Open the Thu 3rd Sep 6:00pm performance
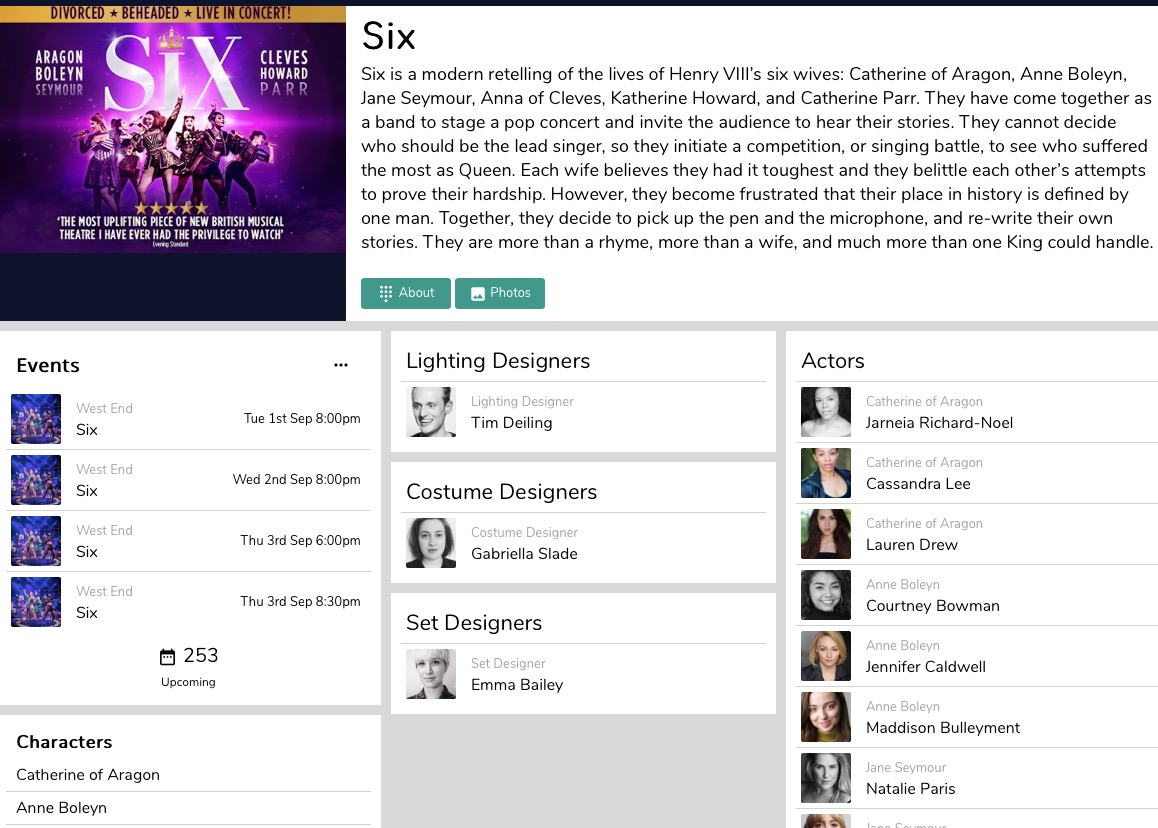 tap(188, 541)
